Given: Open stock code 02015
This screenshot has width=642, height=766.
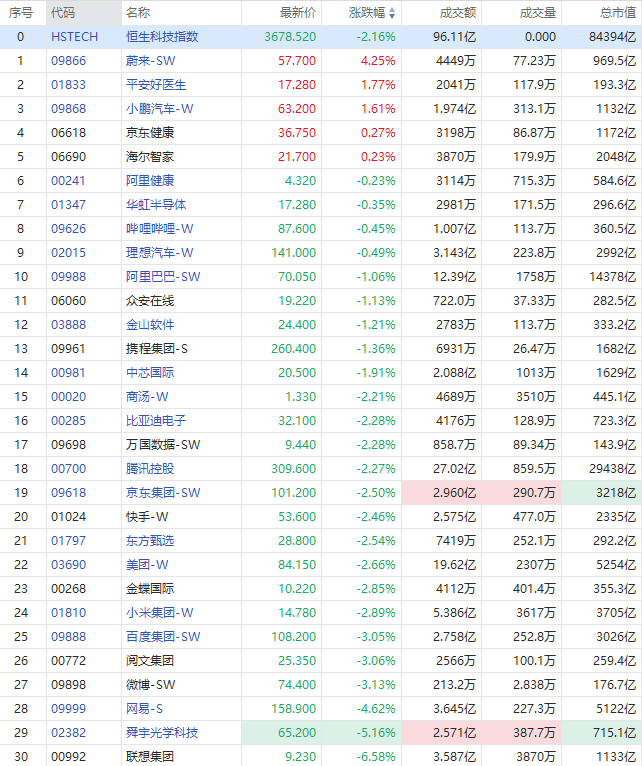Looking at the screenshot, I should tap(68, 253).
